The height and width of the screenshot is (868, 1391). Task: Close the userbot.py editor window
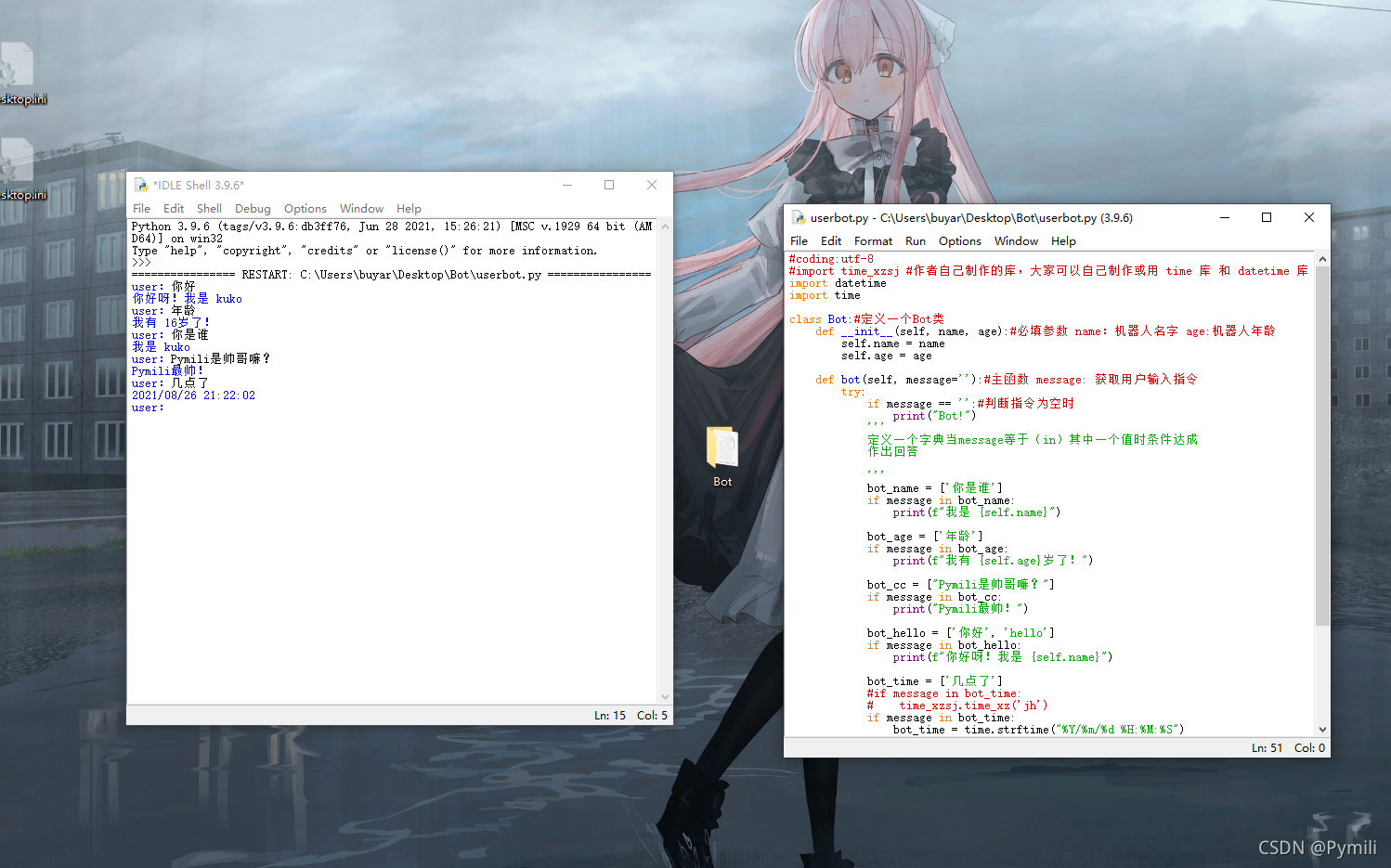coord(1309,217)
